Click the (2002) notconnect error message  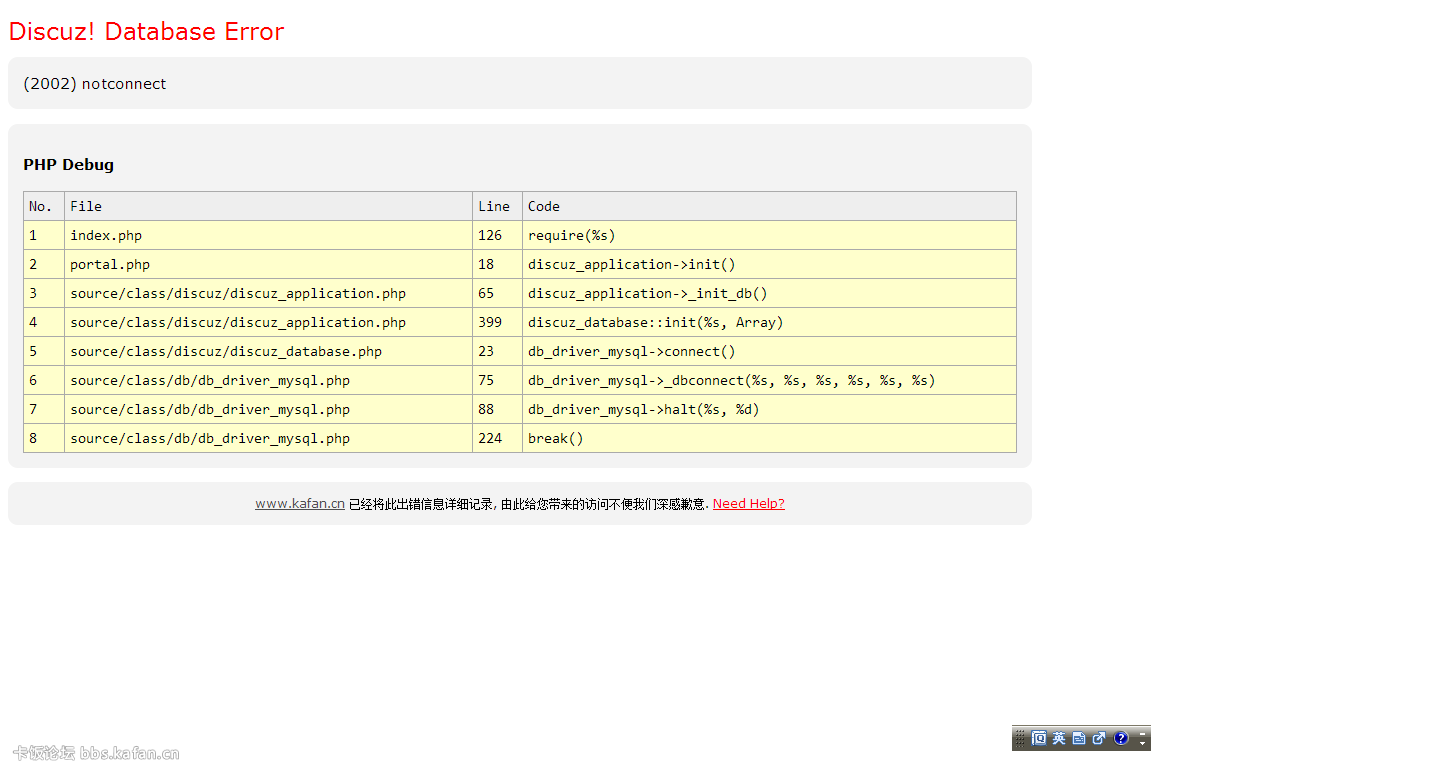pos(95,84)
